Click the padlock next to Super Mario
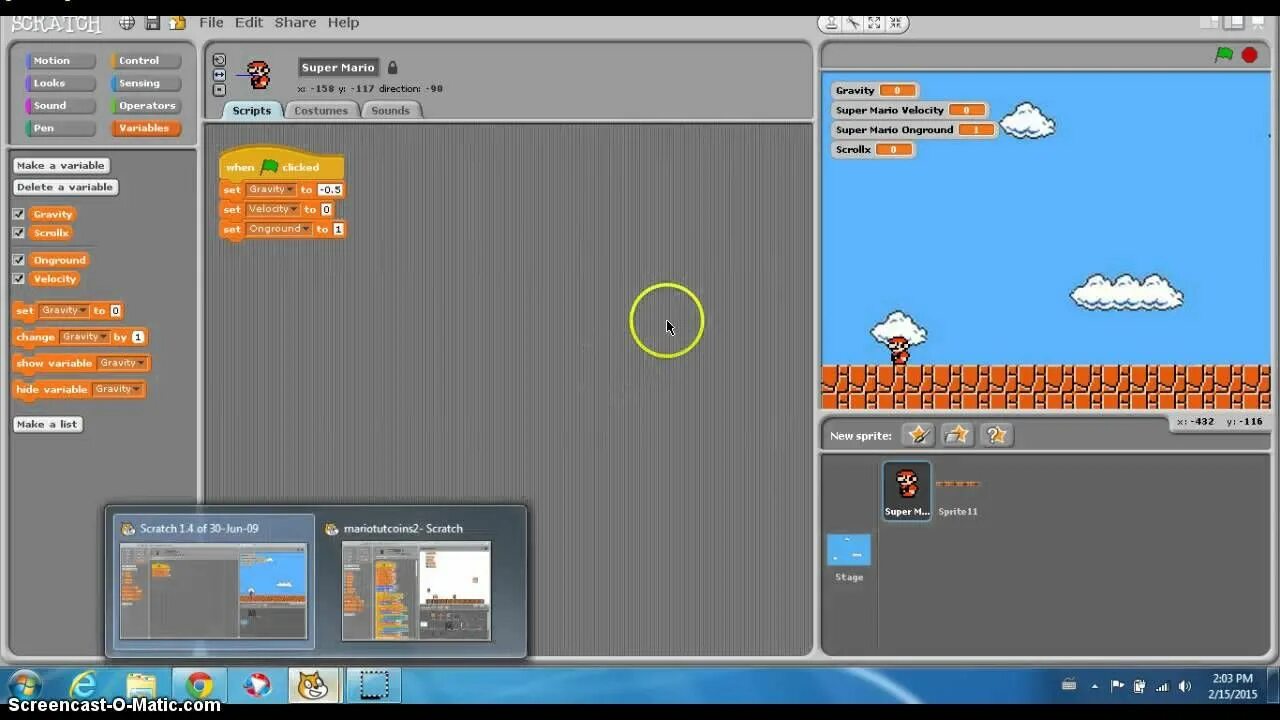1280x720 pixels. (x=392, y=67)
